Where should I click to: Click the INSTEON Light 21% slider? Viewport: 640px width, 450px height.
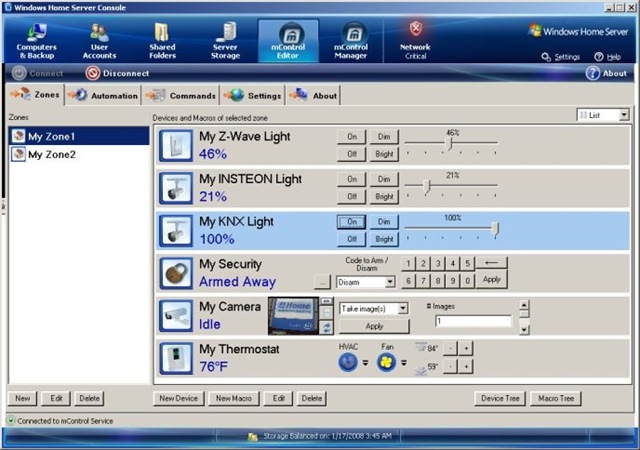pos(427,186)
